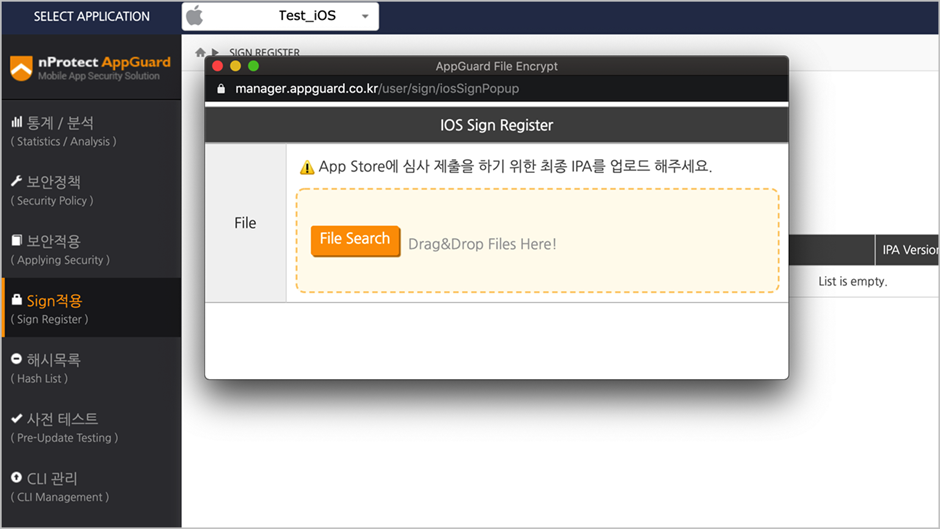Click the IOS Sign Register header

pos(496,125)
